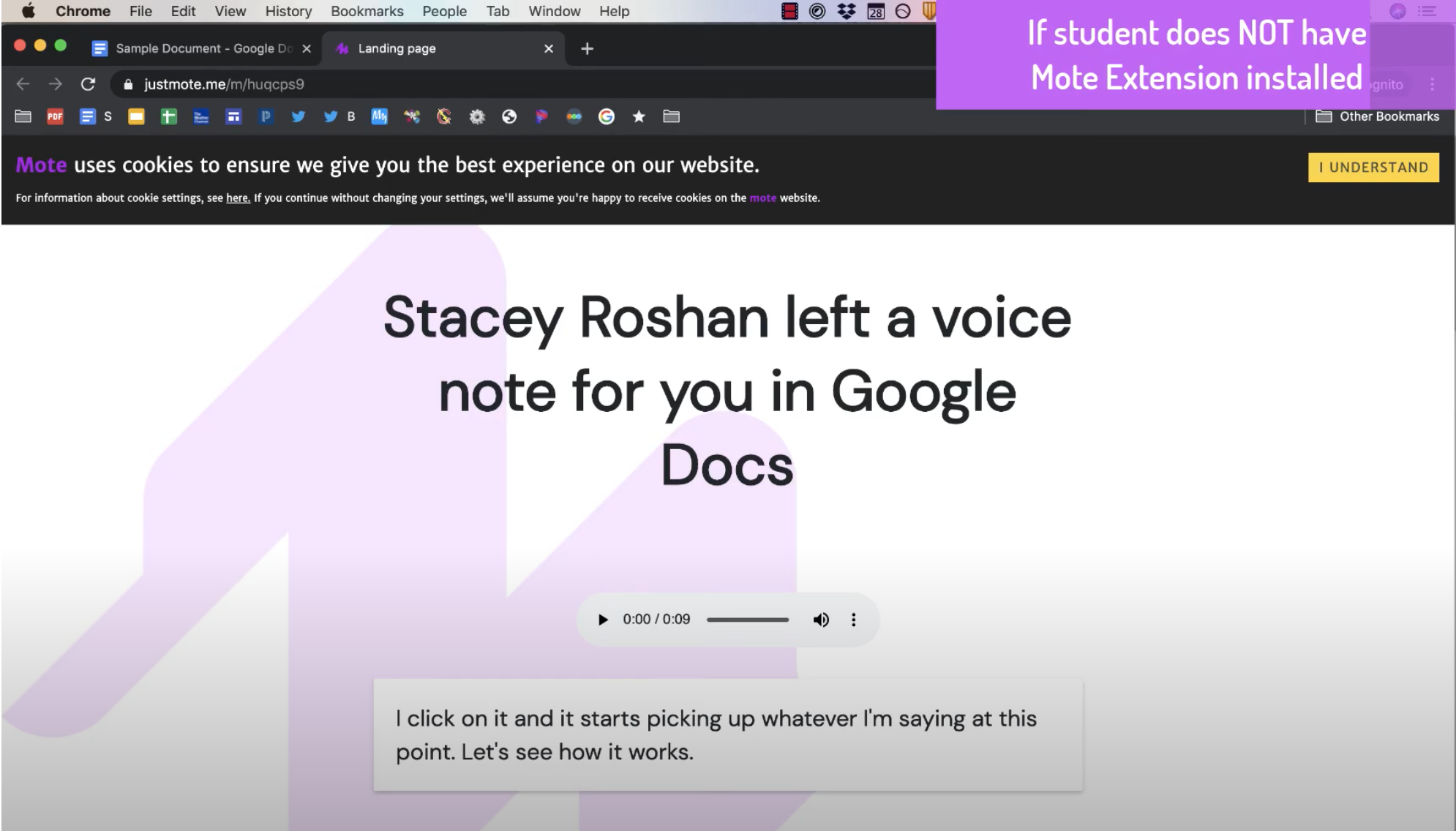Viewport: 1456px width, 831px height.
Task: Click the star bookmark icon
Action: [639, 116]
